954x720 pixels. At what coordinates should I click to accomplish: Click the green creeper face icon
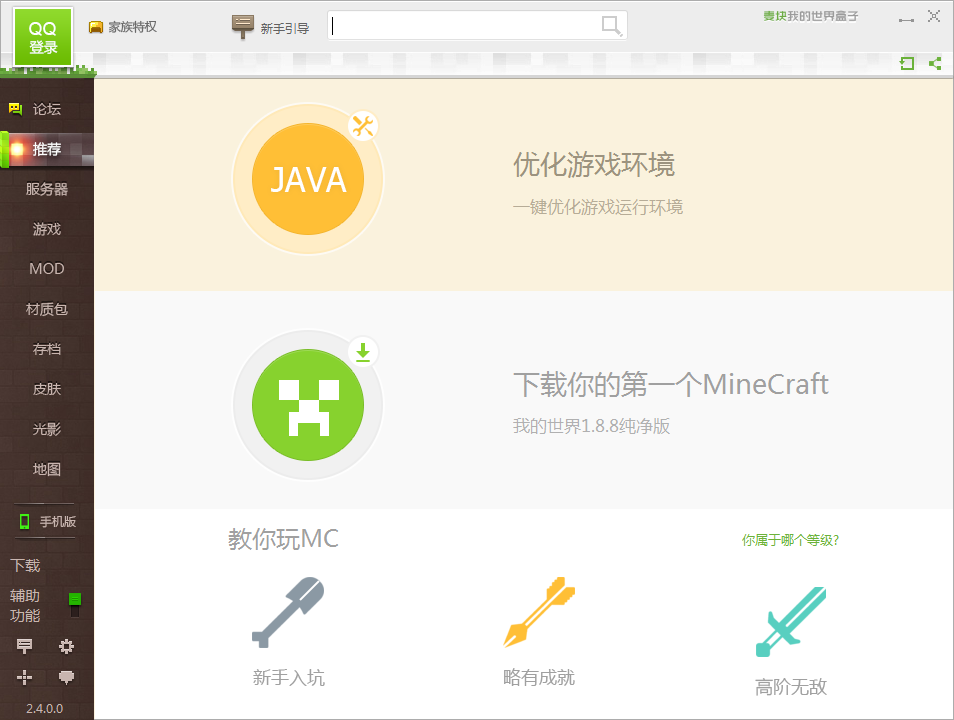[308, 405]
